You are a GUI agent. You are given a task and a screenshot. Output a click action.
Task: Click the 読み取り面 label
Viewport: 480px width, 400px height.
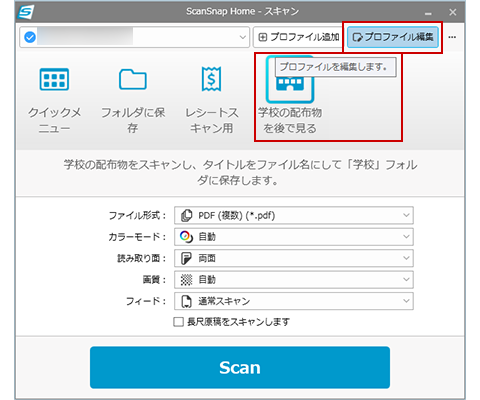click(141, 258)
